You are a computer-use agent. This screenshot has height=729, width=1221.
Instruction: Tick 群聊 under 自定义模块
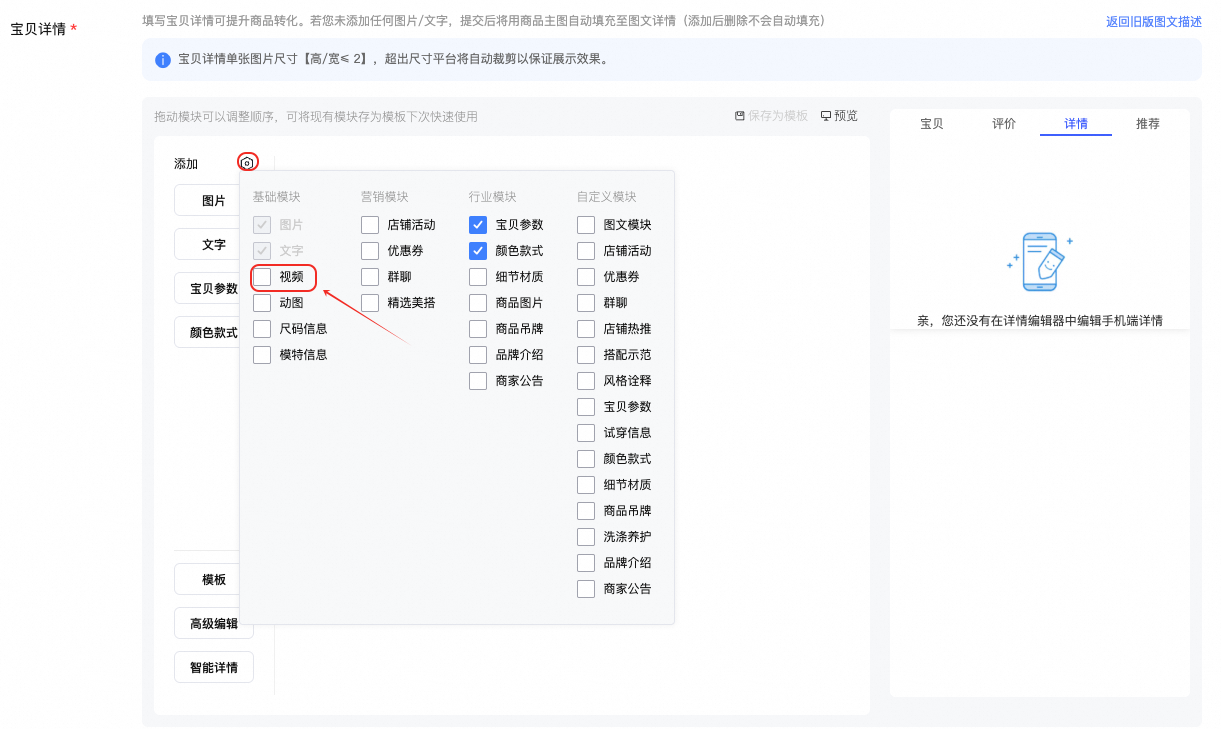(x=586, y=303)
